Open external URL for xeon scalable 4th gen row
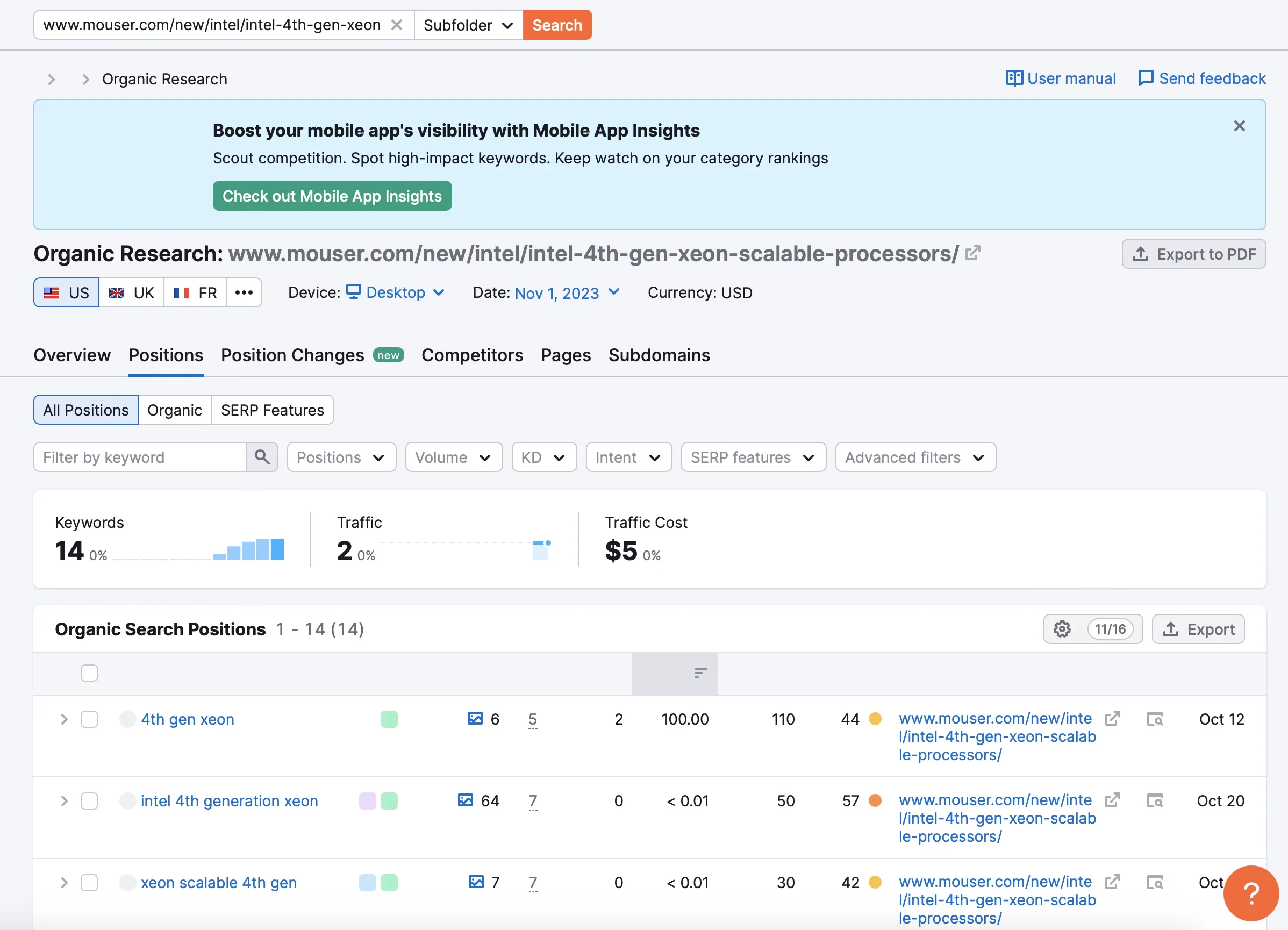1288x930 pixels. [1112, 882]
